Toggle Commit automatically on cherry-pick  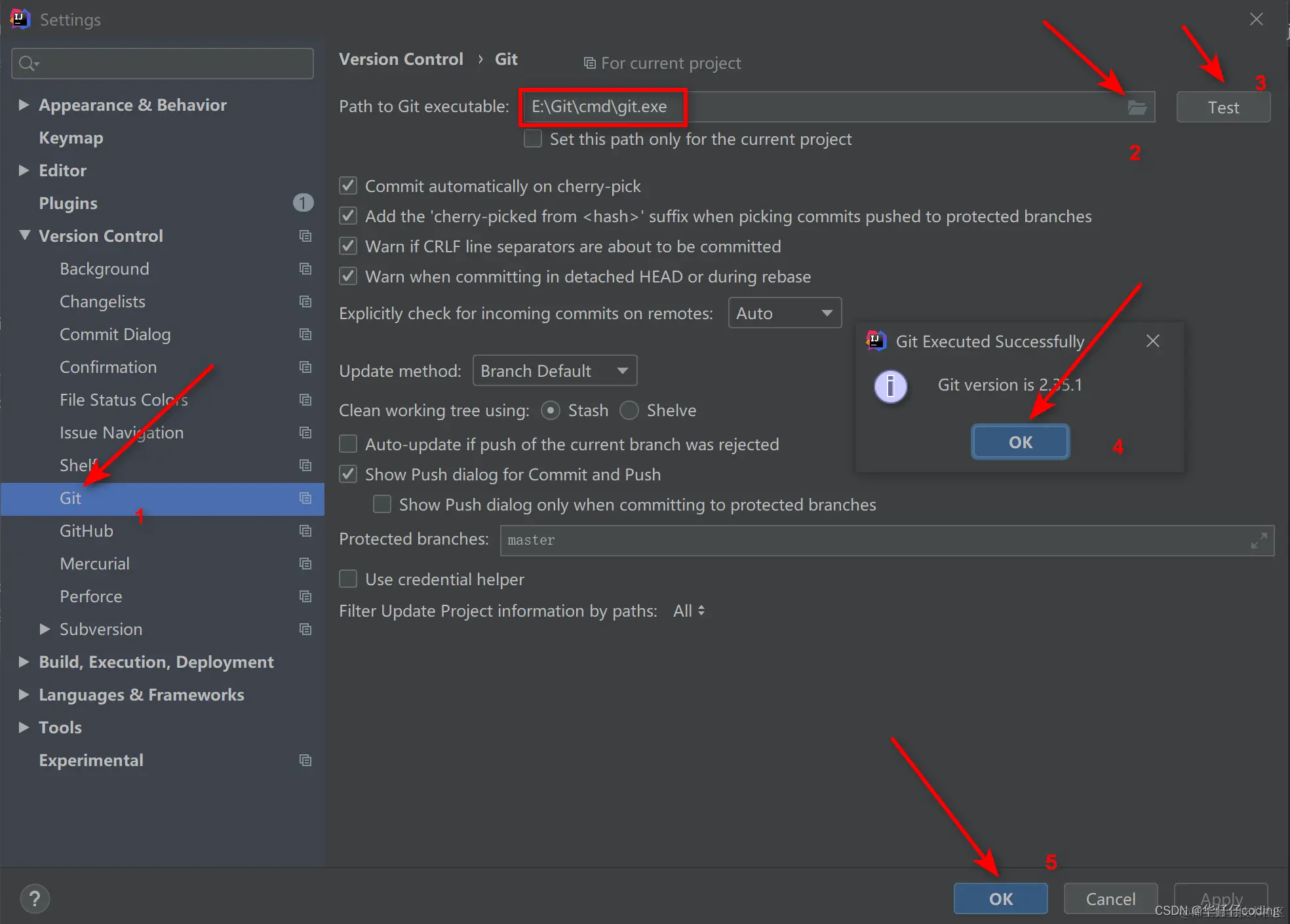pos(348,186)
